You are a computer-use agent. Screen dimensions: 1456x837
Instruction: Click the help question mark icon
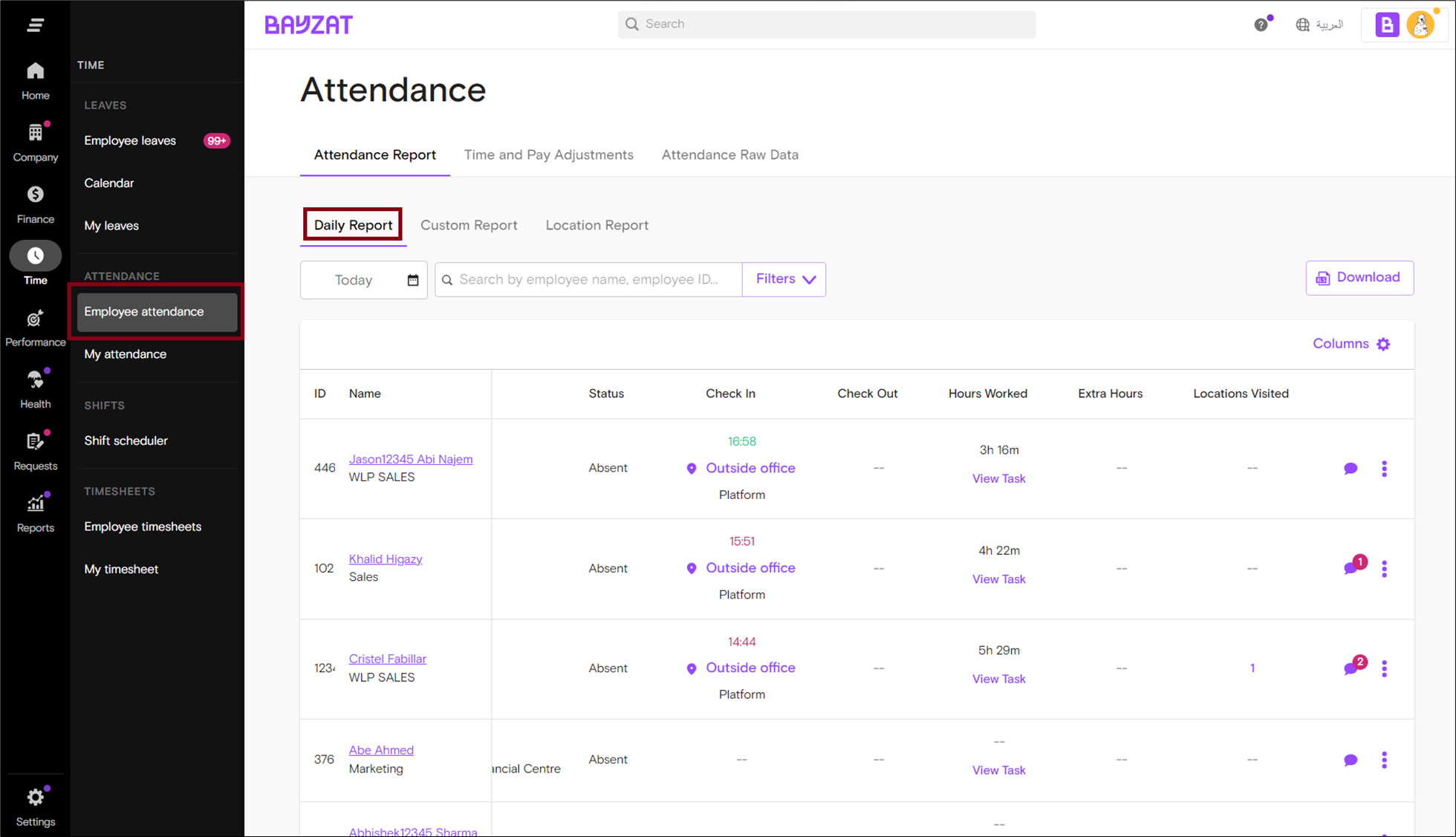[x=1261, y=24]
